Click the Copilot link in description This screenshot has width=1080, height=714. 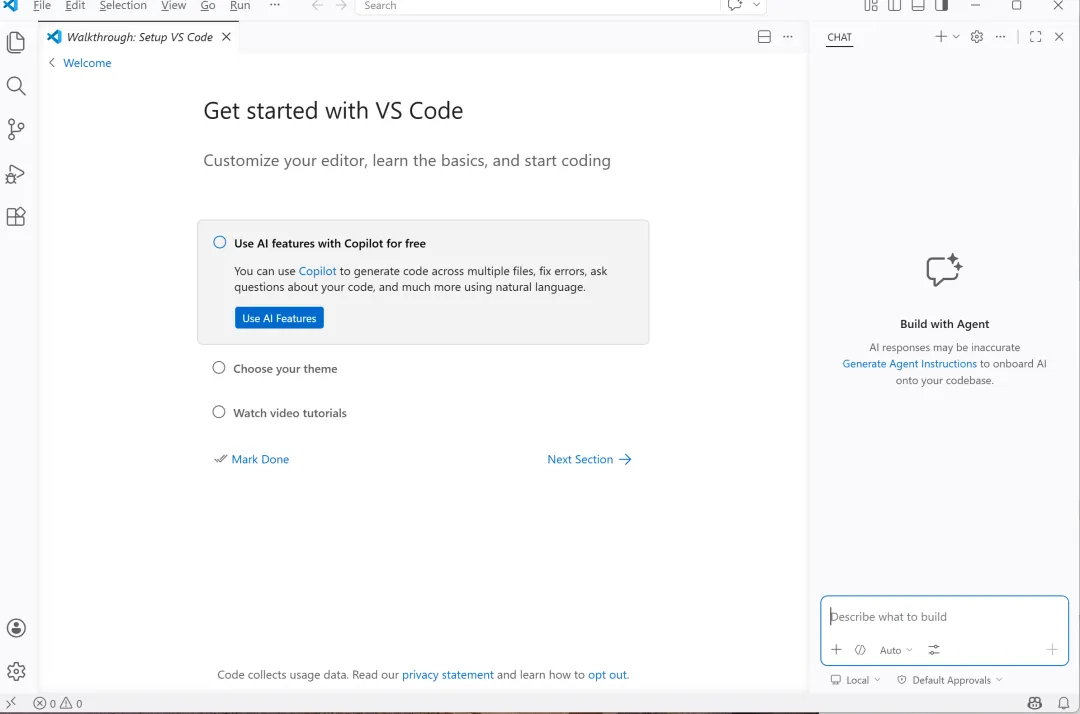[318, 271]
